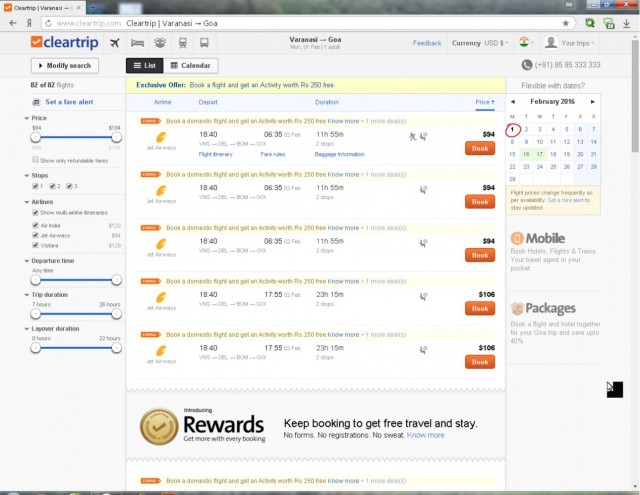
Task: Collapse the Departure time filter section
Action: pyautogui.click(x=27, y=260)
